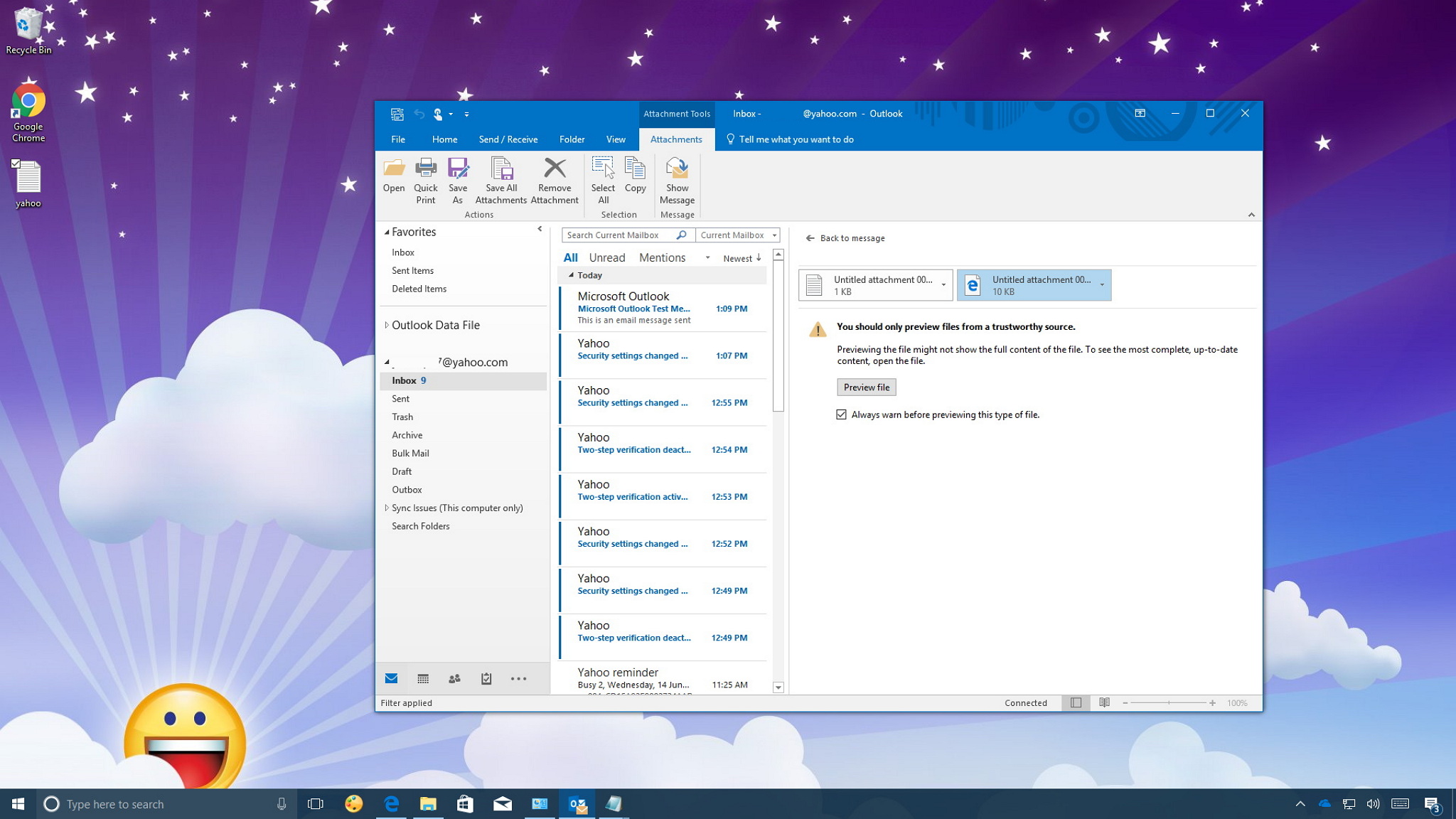This screenshot has width=1456, height=819.
Task: Click the Preview file button
Action: point(866,387)
